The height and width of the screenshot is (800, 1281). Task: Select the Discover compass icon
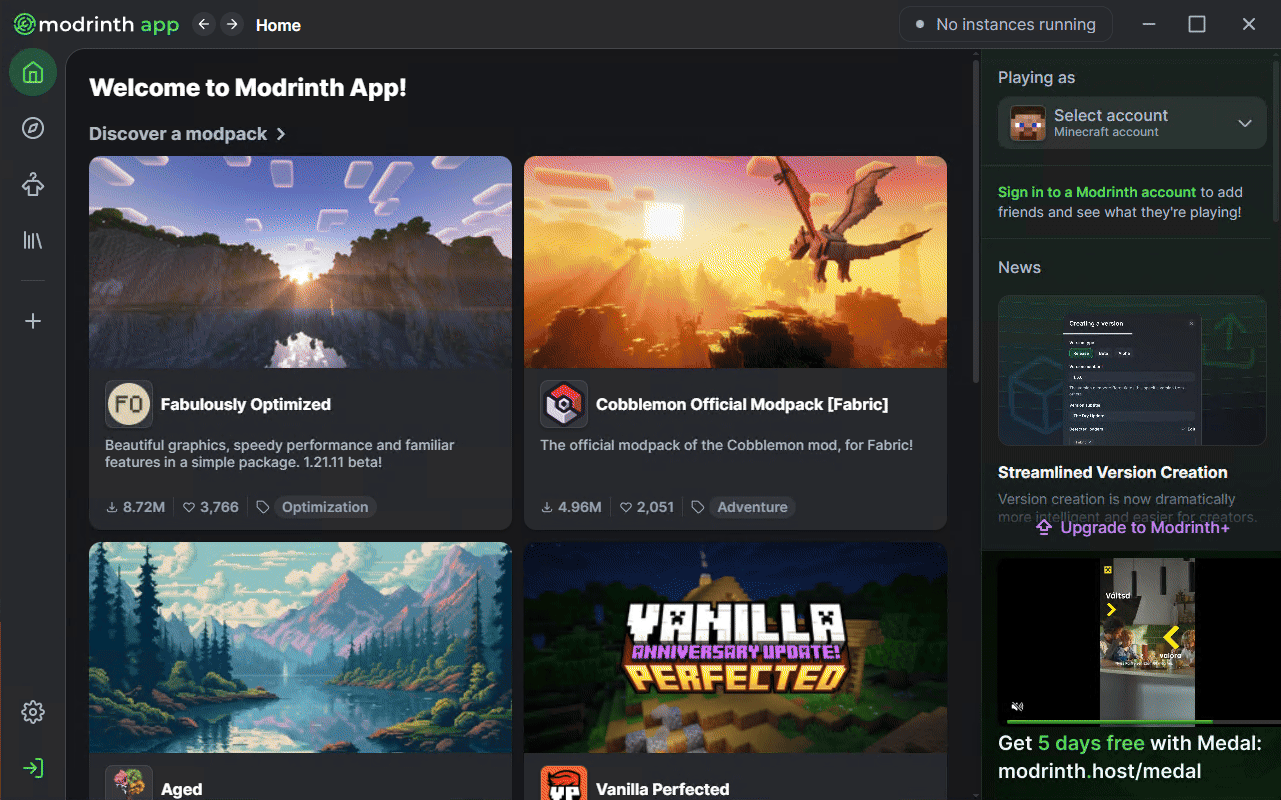click(x=32, y=128)
